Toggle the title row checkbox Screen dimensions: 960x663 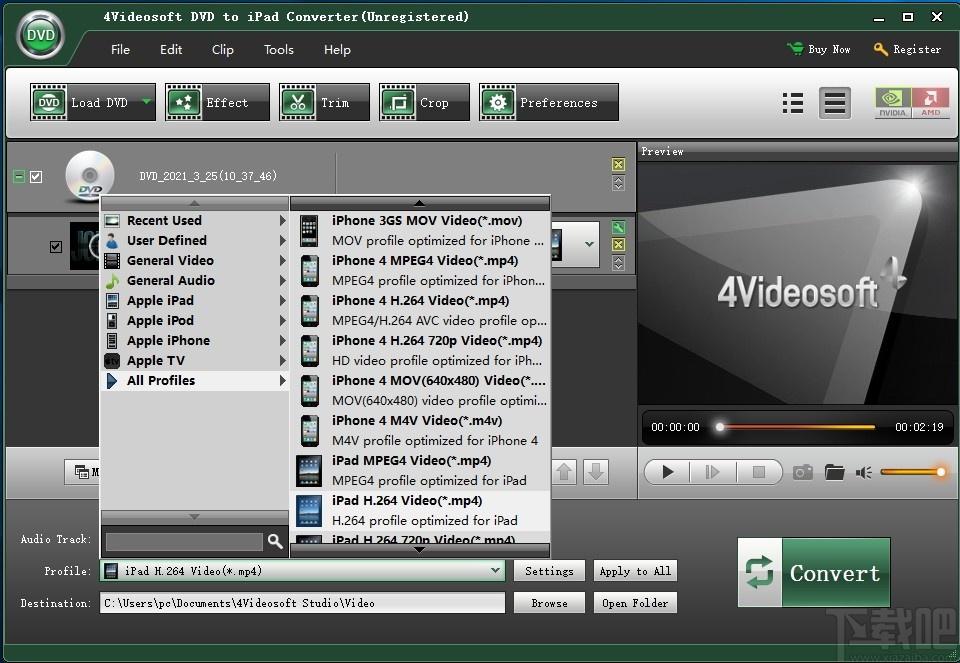56,247
